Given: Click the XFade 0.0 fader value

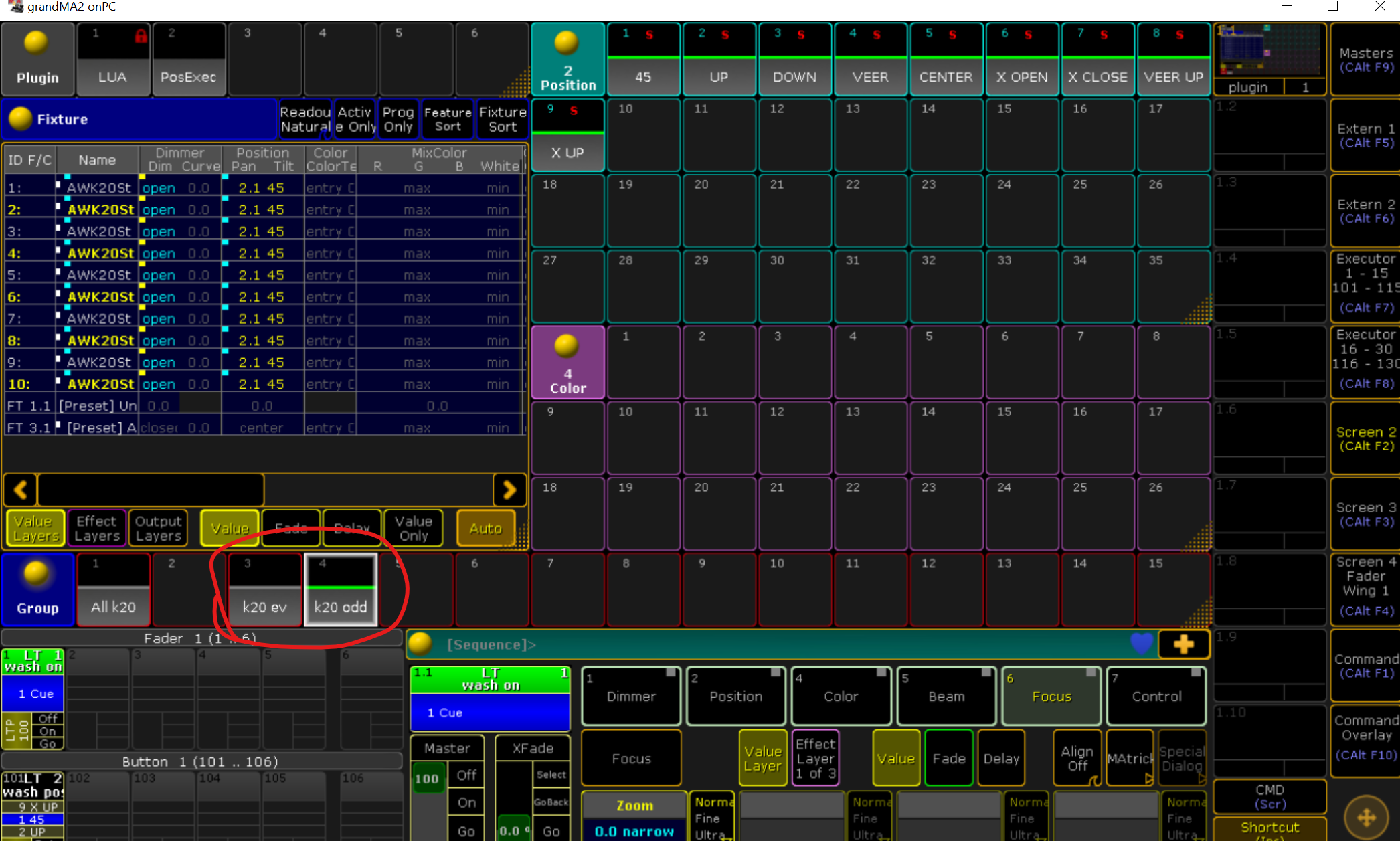Looking at the screenshot, I should pyautogui.click(x=513, y=830).
